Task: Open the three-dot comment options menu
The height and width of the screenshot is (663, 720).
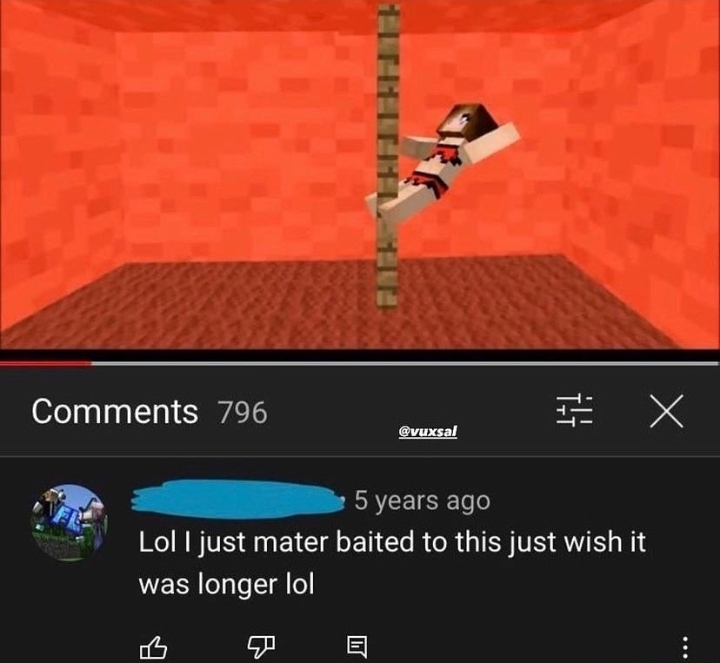Action: tap(684, 647)
